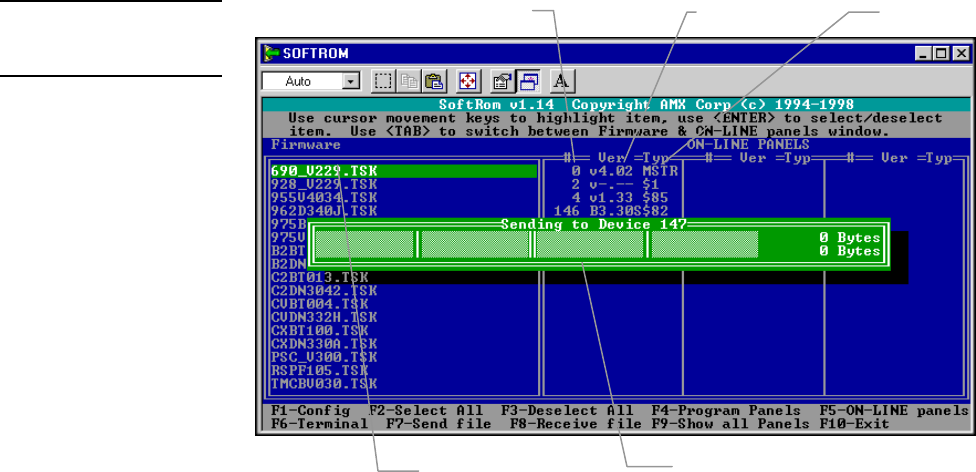Select firmware file 955V4034.TSK
Screen dimensions: 976x472
(324, 197)
